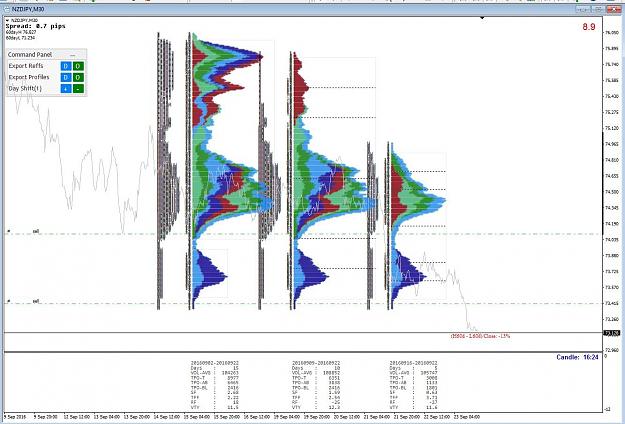Click the green minus button for Day Shift
Image resolution: width=625 pixels, height=424 pixels.
[x=78, y=88]
